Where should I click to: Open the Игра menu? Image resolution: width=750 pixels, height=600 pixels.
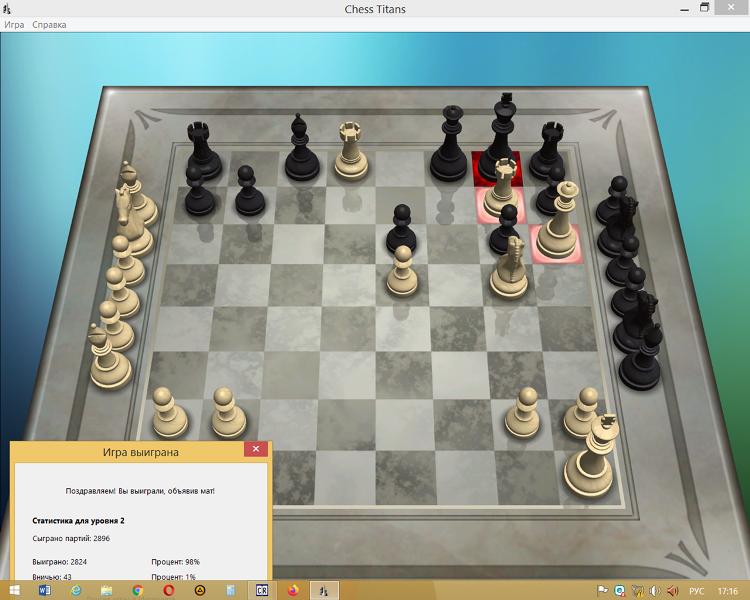click(x=14, y=25)
